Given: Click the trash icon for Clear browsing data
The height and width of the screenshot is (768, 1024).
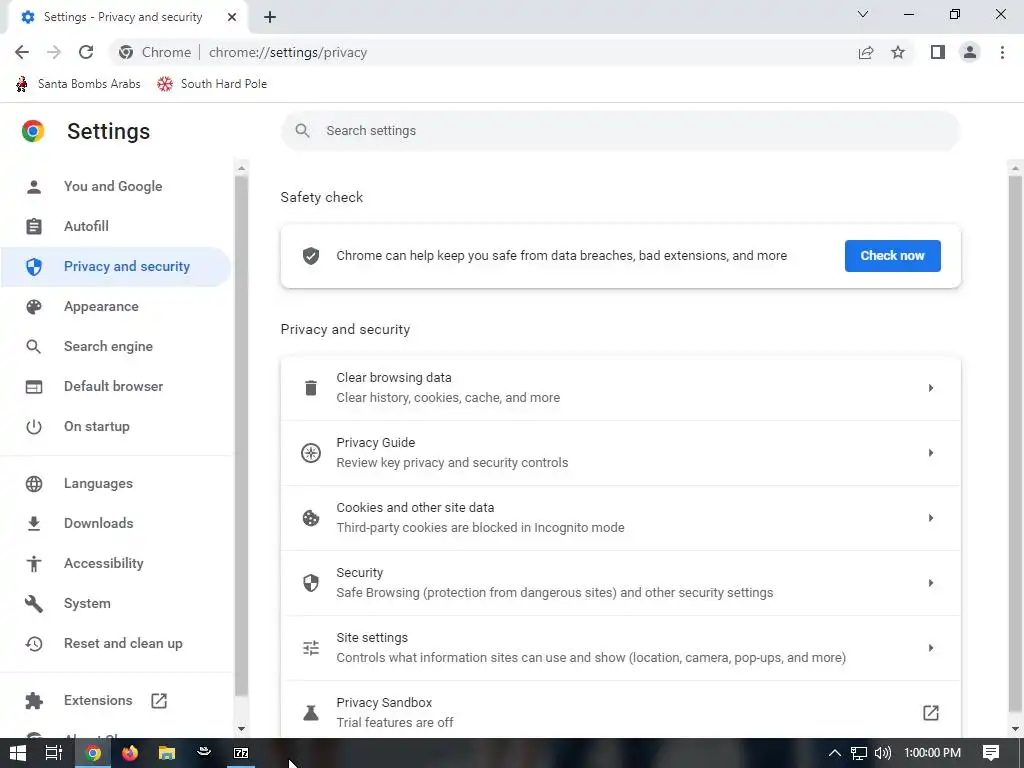Looking at the screenshot, I should click(311, 388).
